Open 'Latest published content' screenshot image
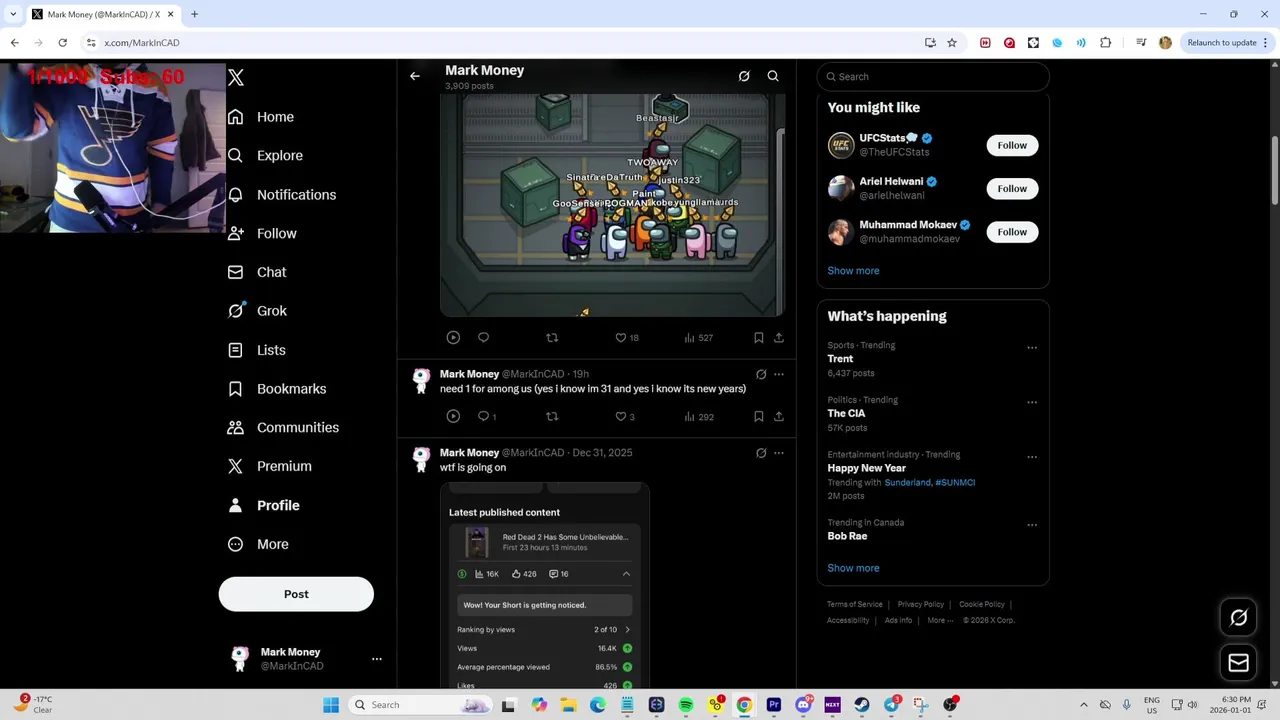Image resolution: width=1280 pixels, height=720 pixels. click(x=545, y=585)
